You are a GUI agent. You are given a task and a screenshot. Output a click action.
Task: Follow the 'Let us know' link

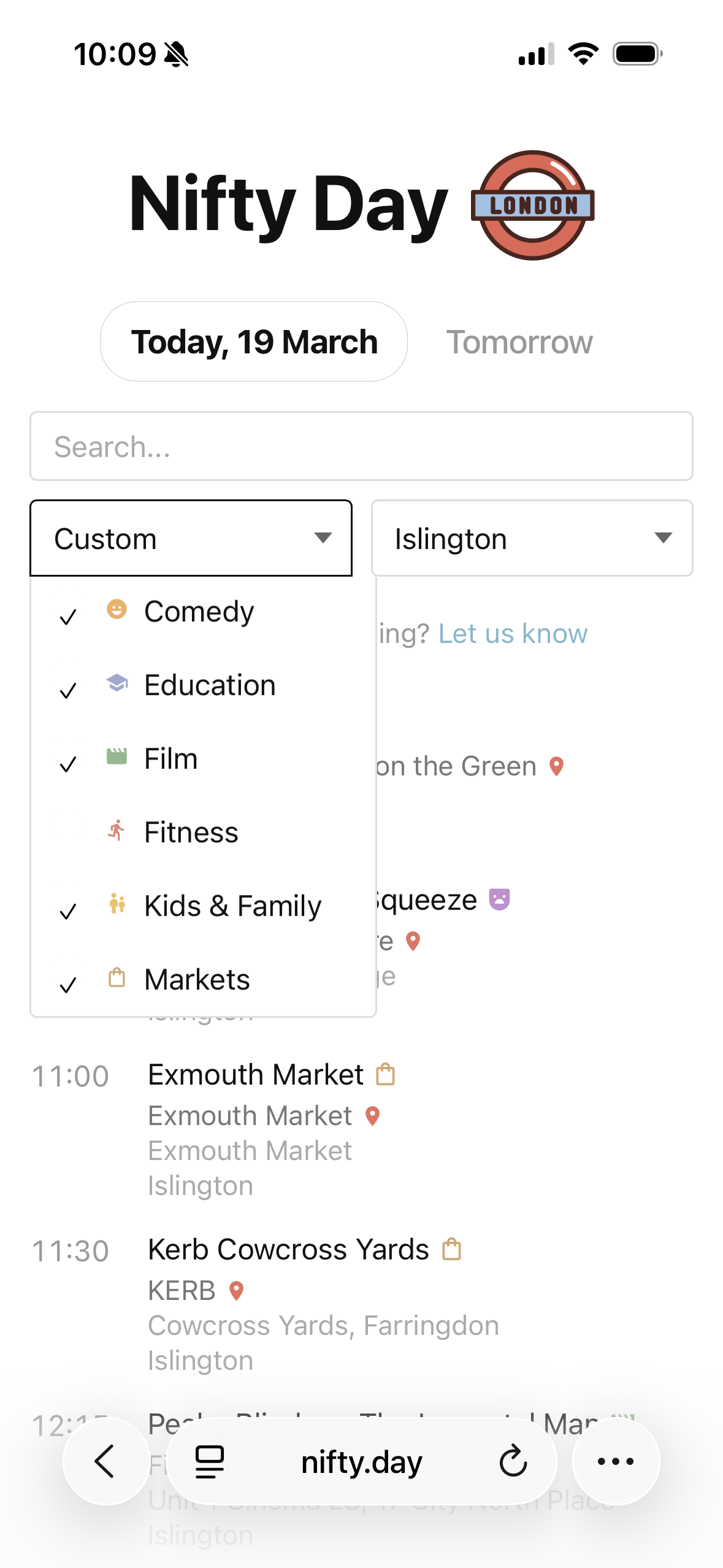coord(513,633)
